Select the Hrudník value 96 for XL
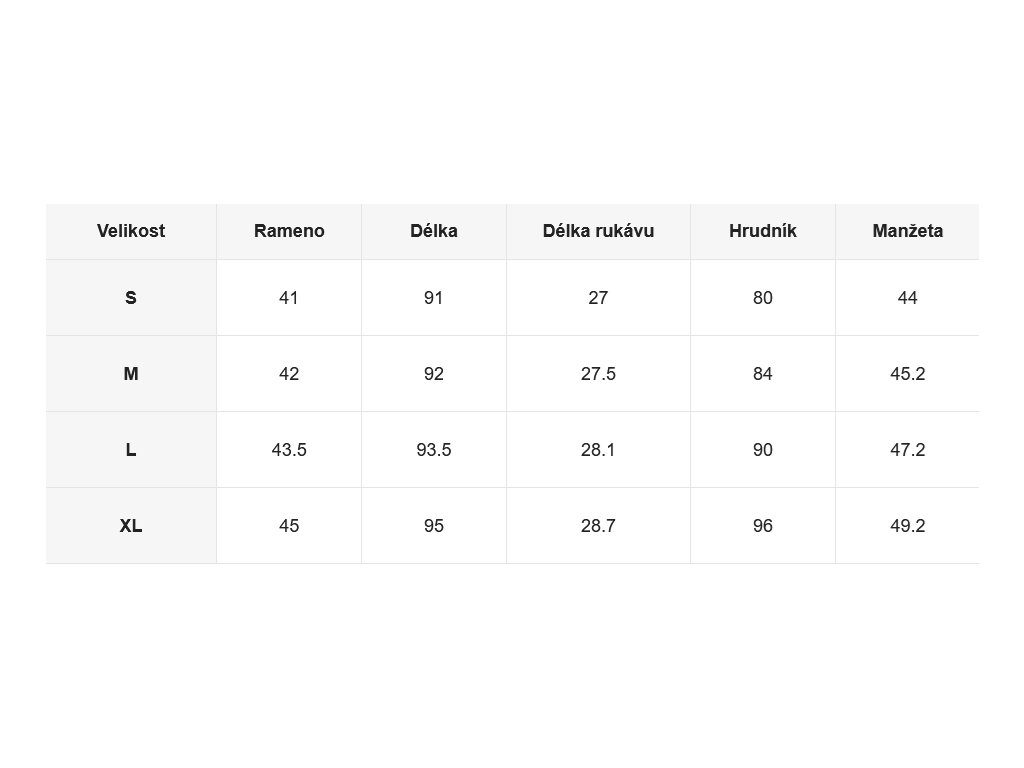Image resolution: width=1024 pixels, height=768 pixels. click(x=763, y=526)
